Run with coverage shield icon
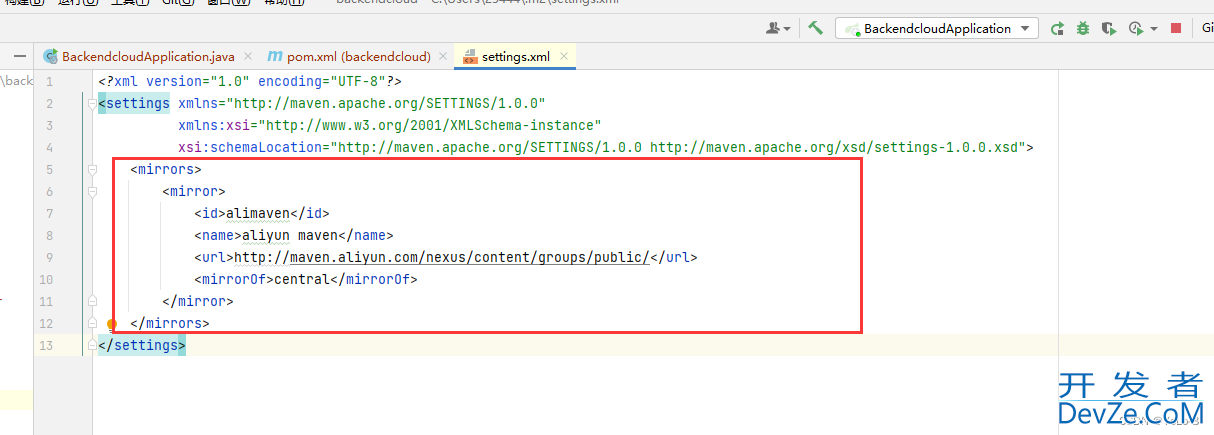 [x=1109, y=29]
